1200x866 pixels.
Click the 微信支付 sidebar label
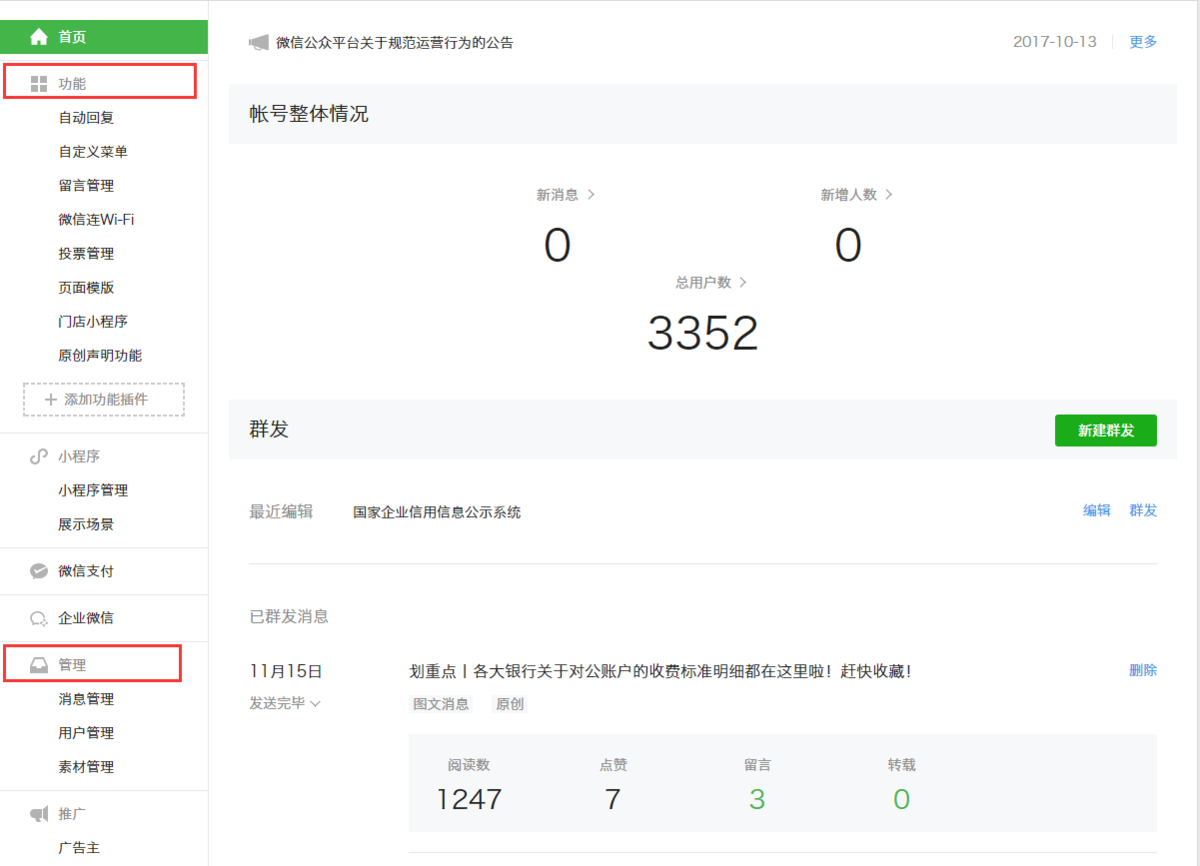[86, 571]
